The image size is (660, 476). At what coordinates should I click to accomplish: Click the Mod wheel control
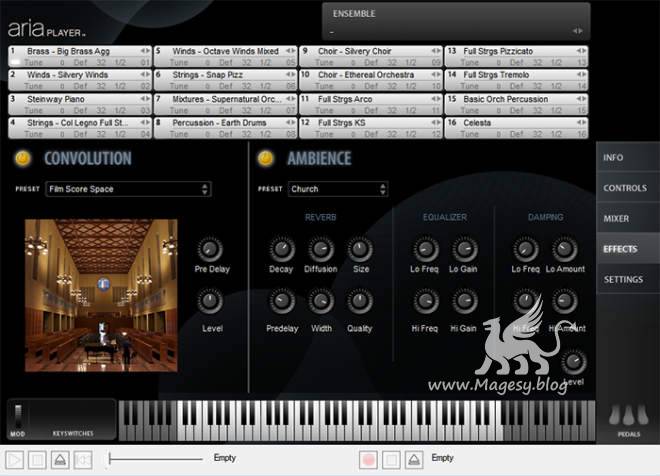click(x=18, y=417)
